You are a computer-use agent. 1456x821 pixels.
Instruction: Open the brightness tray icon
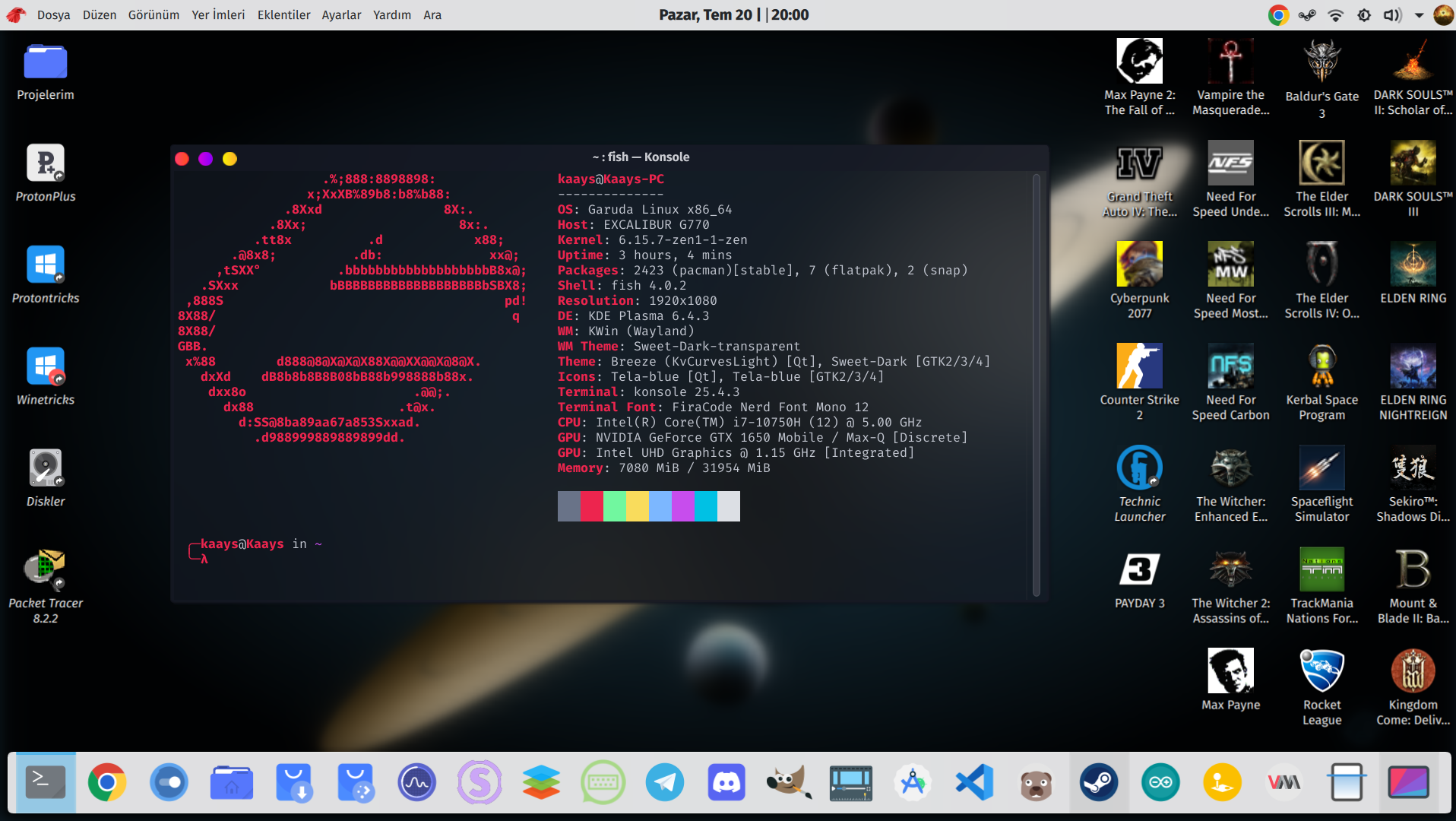tap(1364, 15)
